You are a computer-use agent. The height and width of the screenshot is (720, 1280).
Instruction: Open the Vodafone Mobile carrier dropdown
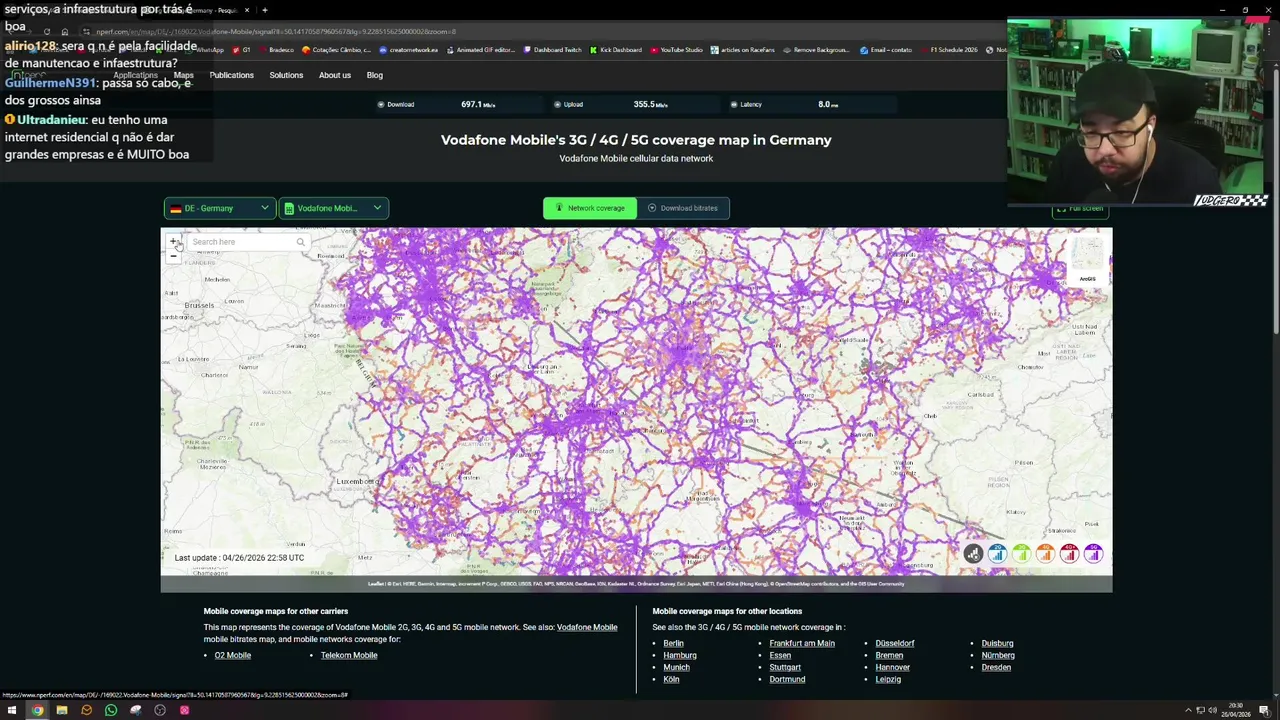tap(333, 208)
